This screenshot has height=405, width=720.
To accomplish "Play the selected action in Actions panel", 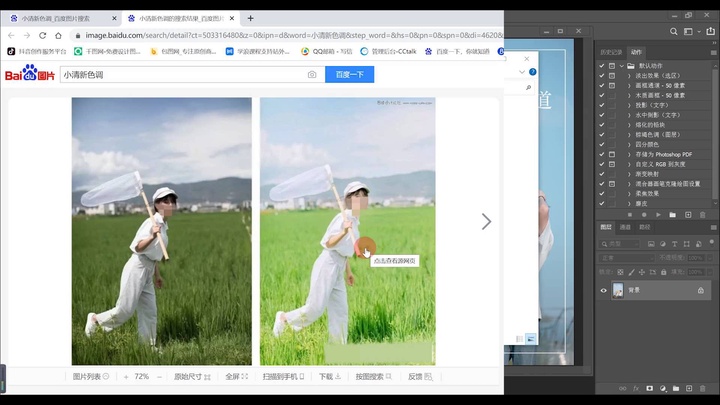I will (x=659, y=215).
